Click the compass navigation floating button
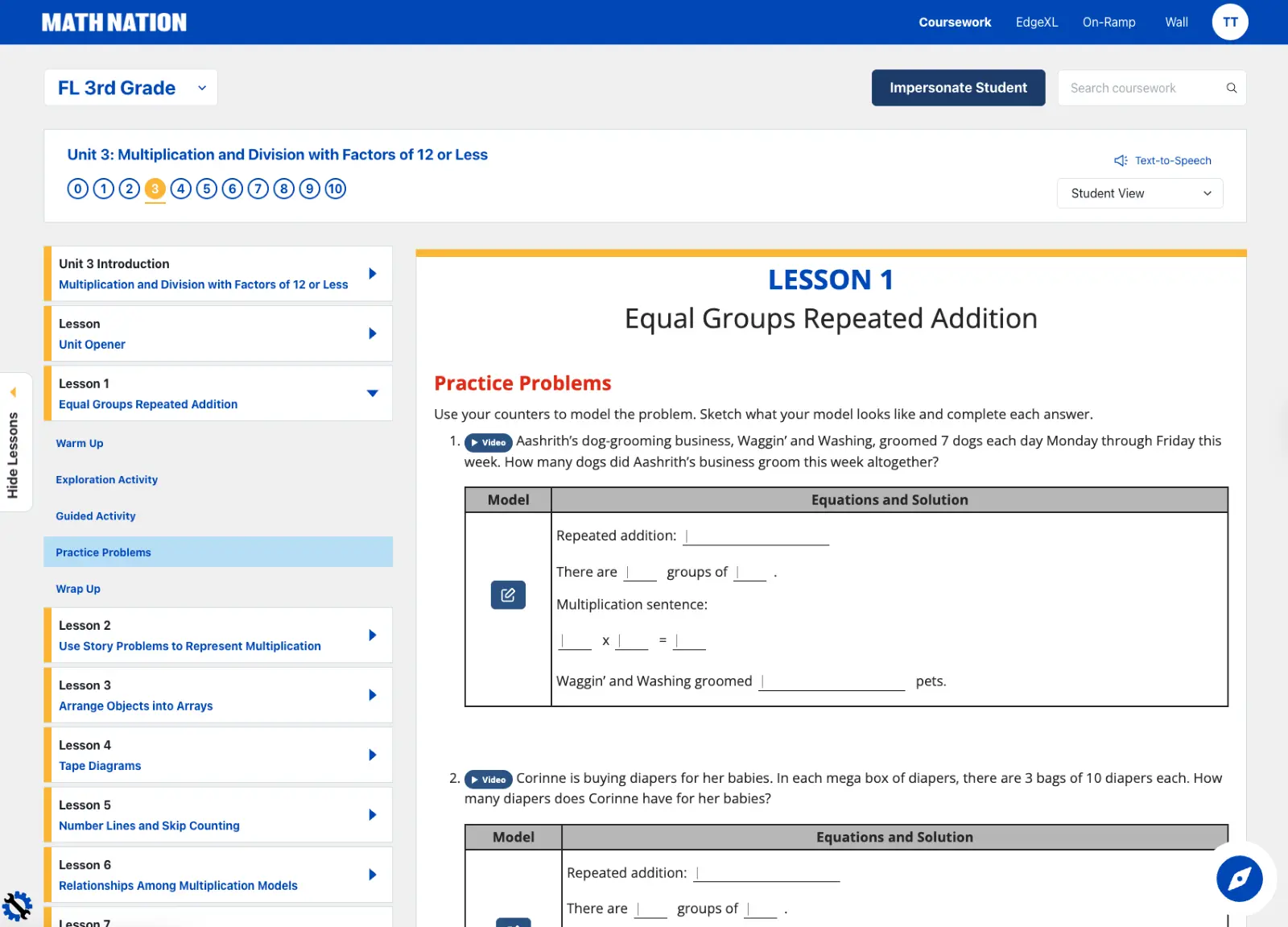 pyautogui.click(x=1239, y=879)
